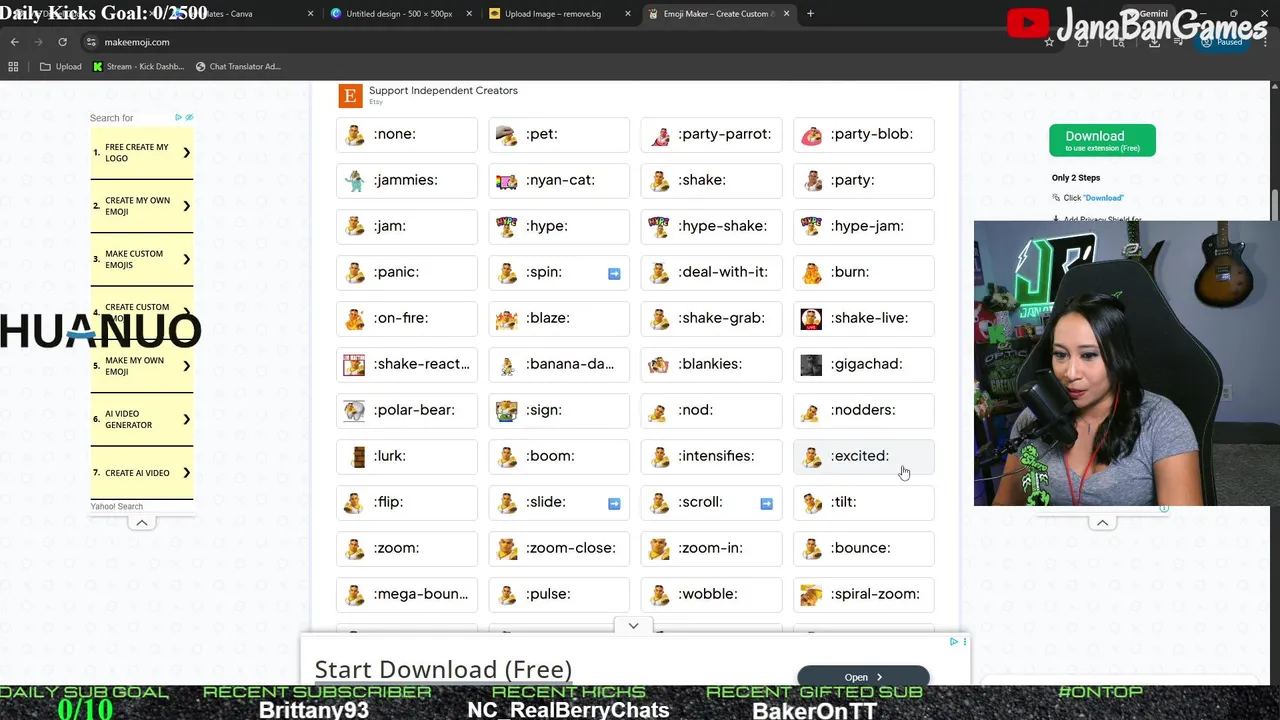
Task: Collapse the left sidebar ad chevron
Action: pyautogui.click(x=142, y=523)
